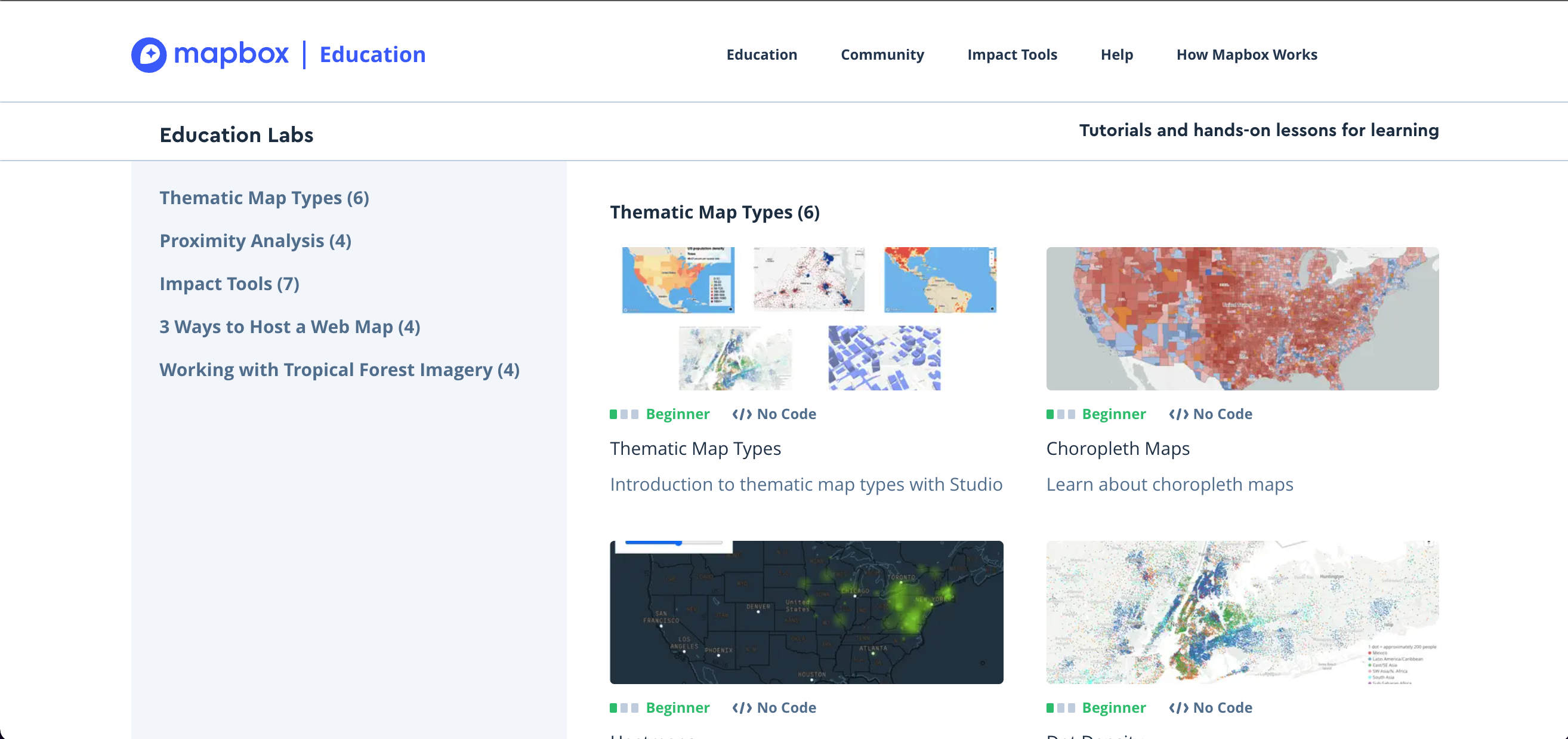Click the No Code icon on Choropleth Maps card

[1178, 414]
